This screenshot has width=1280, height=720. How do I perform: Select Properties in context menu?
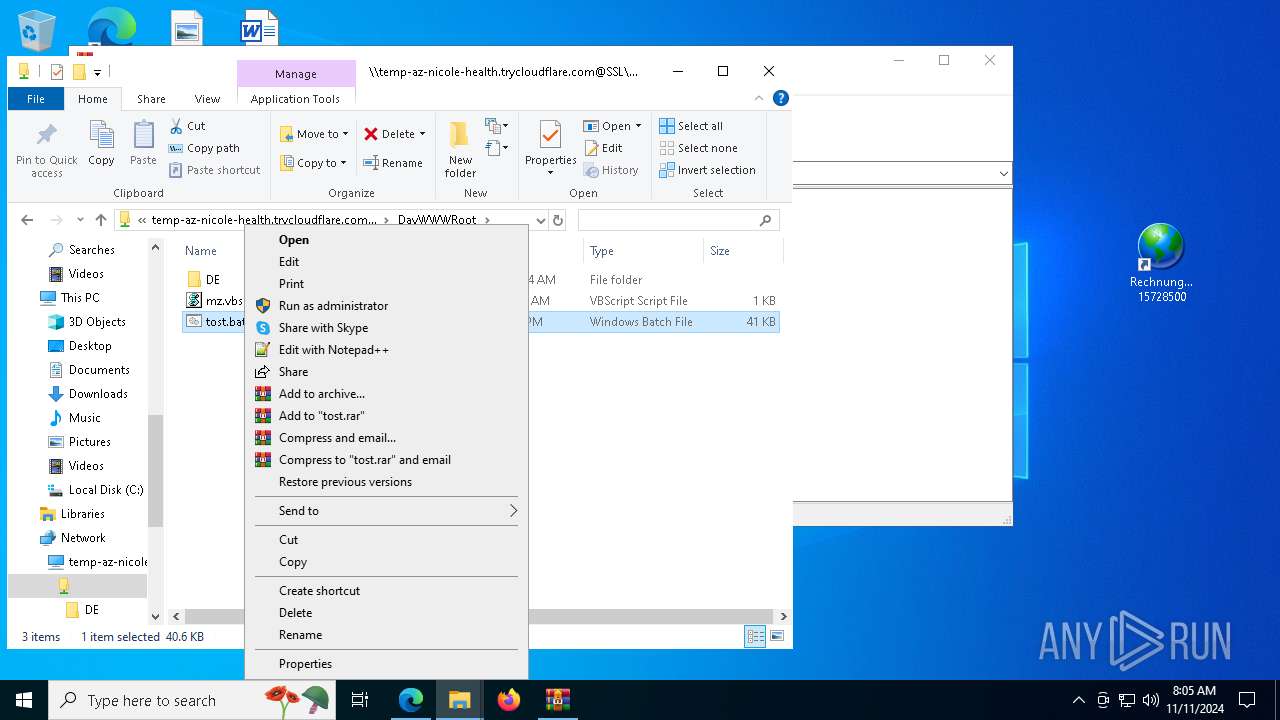tap(386, 664)
